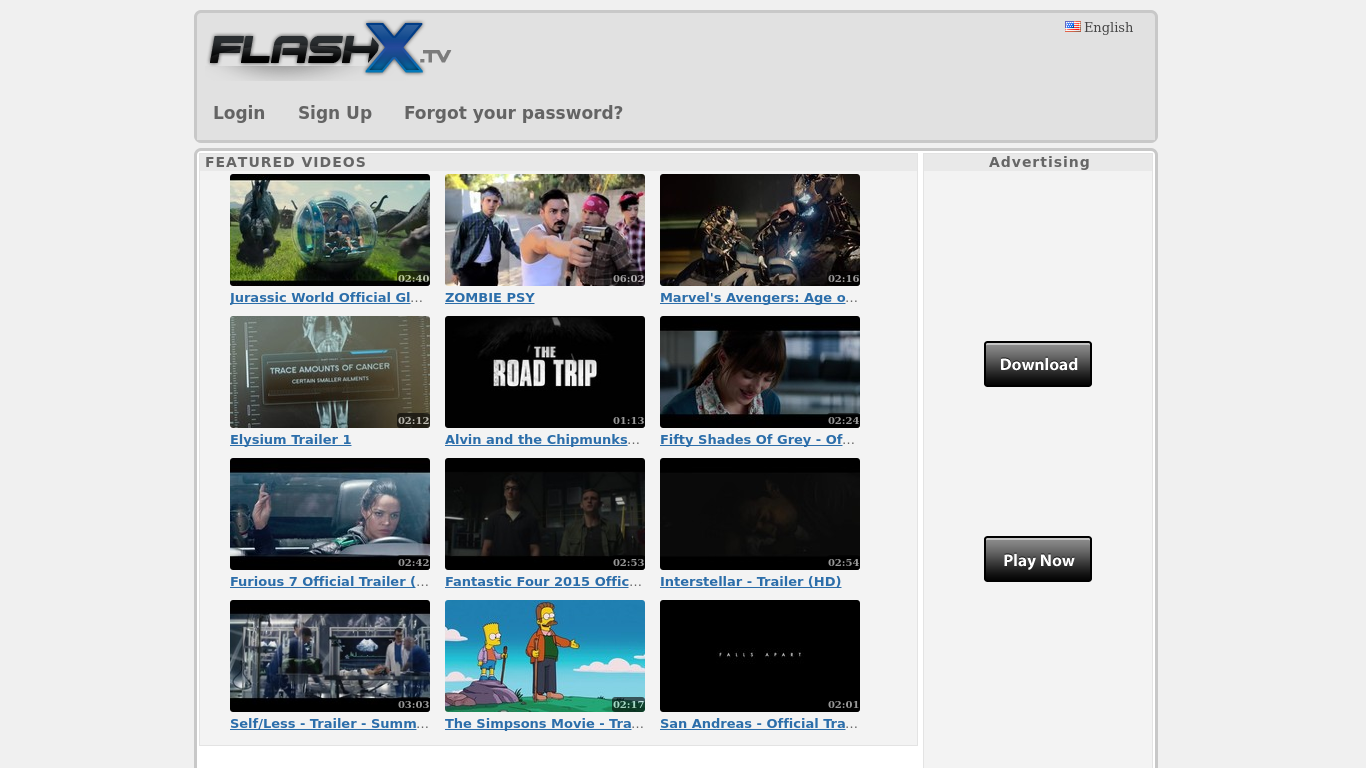Click The Simpsons Movie thumbnail
The image size is (1366, 768).
545,655
